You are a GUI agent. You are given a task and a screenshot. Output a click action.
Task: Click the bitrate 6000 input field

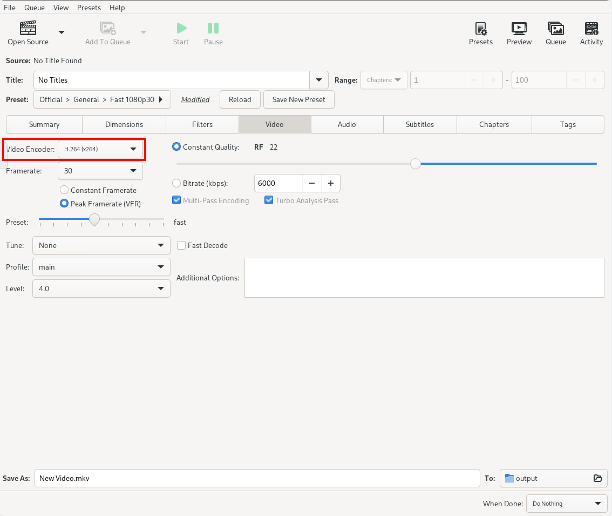click(x=278, y=183)
